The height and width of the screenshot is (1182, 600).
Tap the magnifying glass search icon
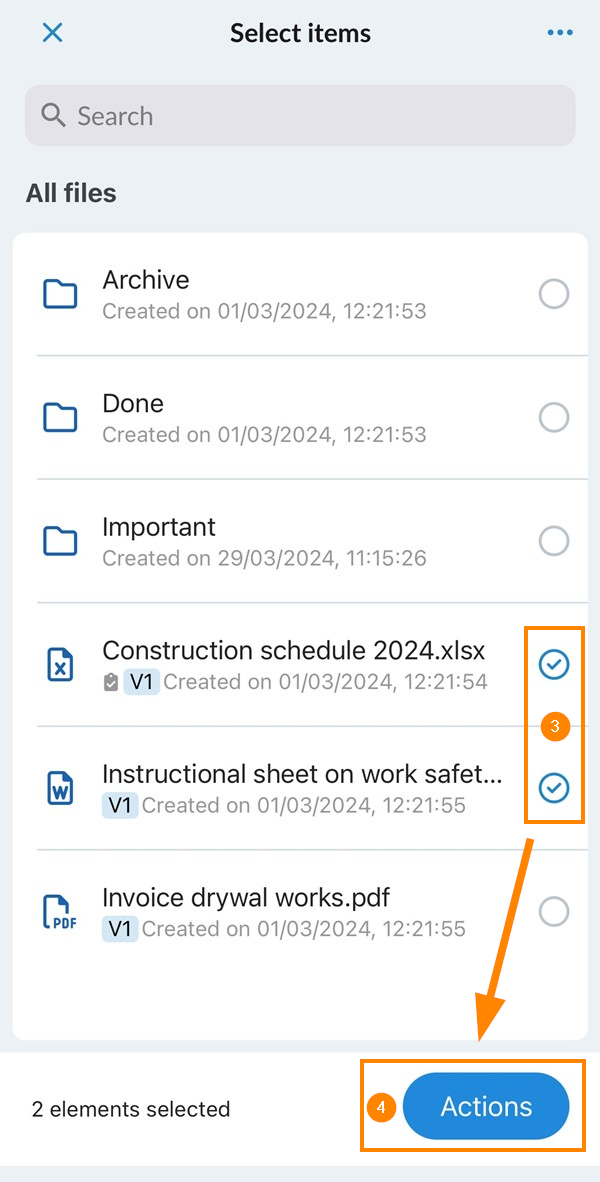[x=53, y=116]
